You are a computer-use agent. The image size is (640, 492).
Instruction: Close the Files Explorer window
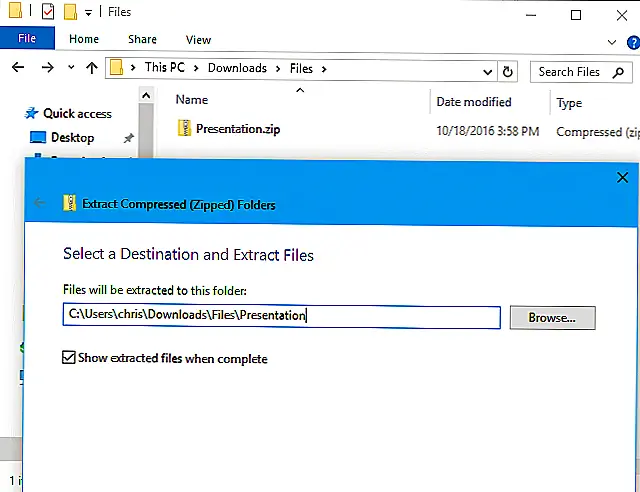pyautogui.click(x=622, y=15)
